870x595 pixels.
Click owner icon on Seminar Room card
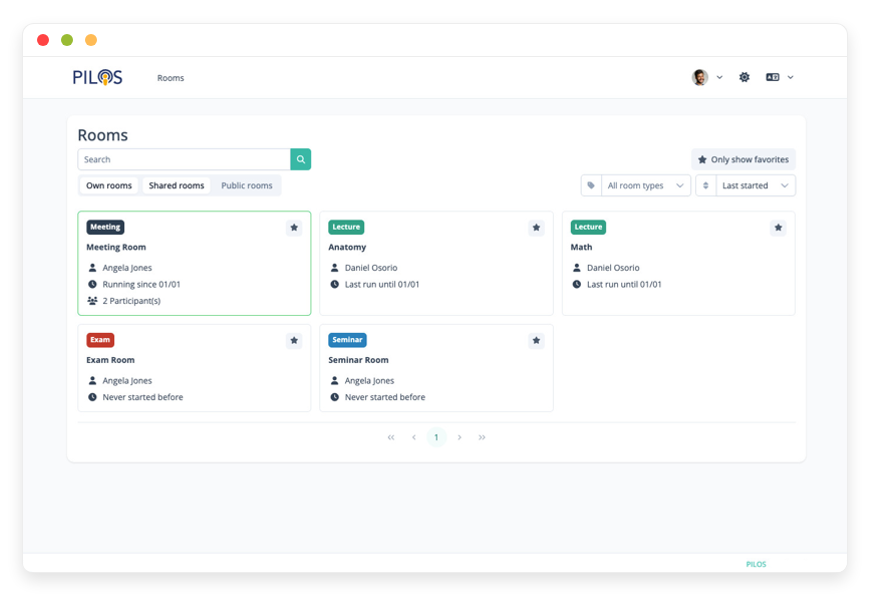[335, 381]
